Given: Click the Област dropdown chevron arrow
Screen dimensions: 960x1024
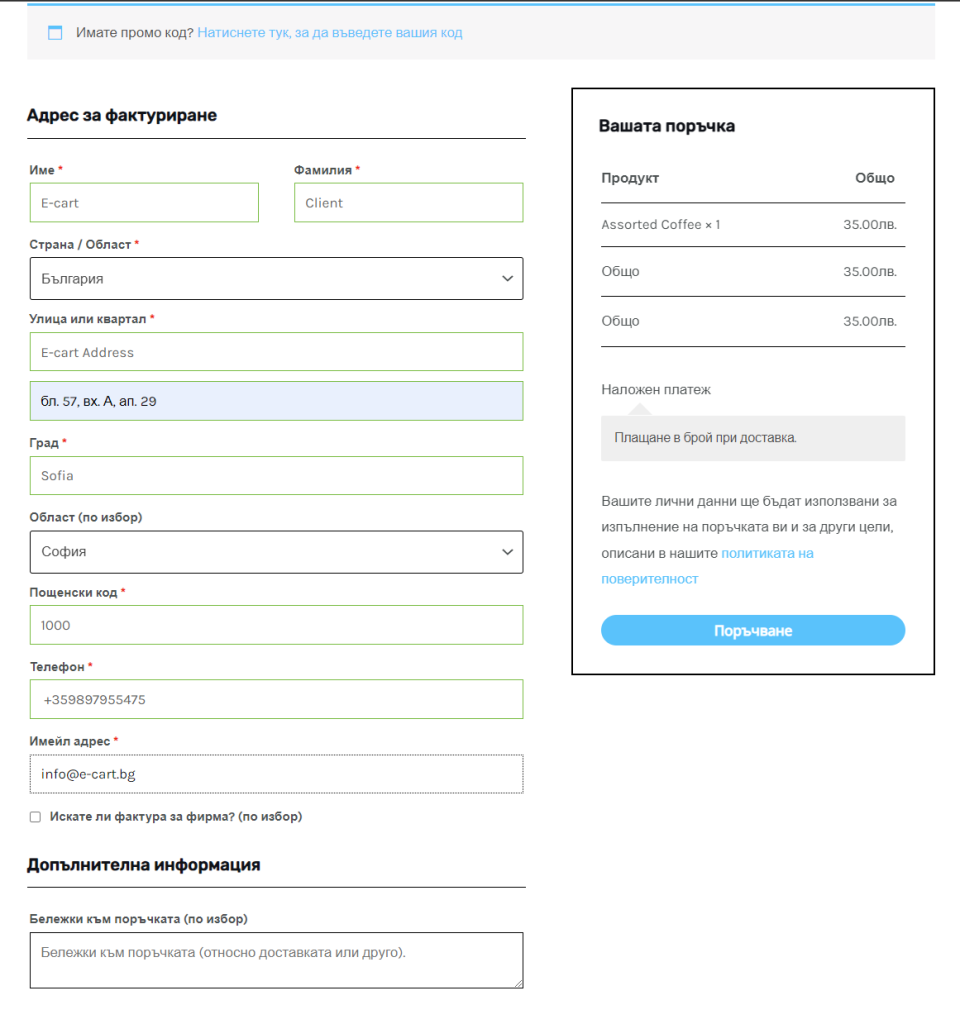Looking at the screenshot, I should click(507, 552).
